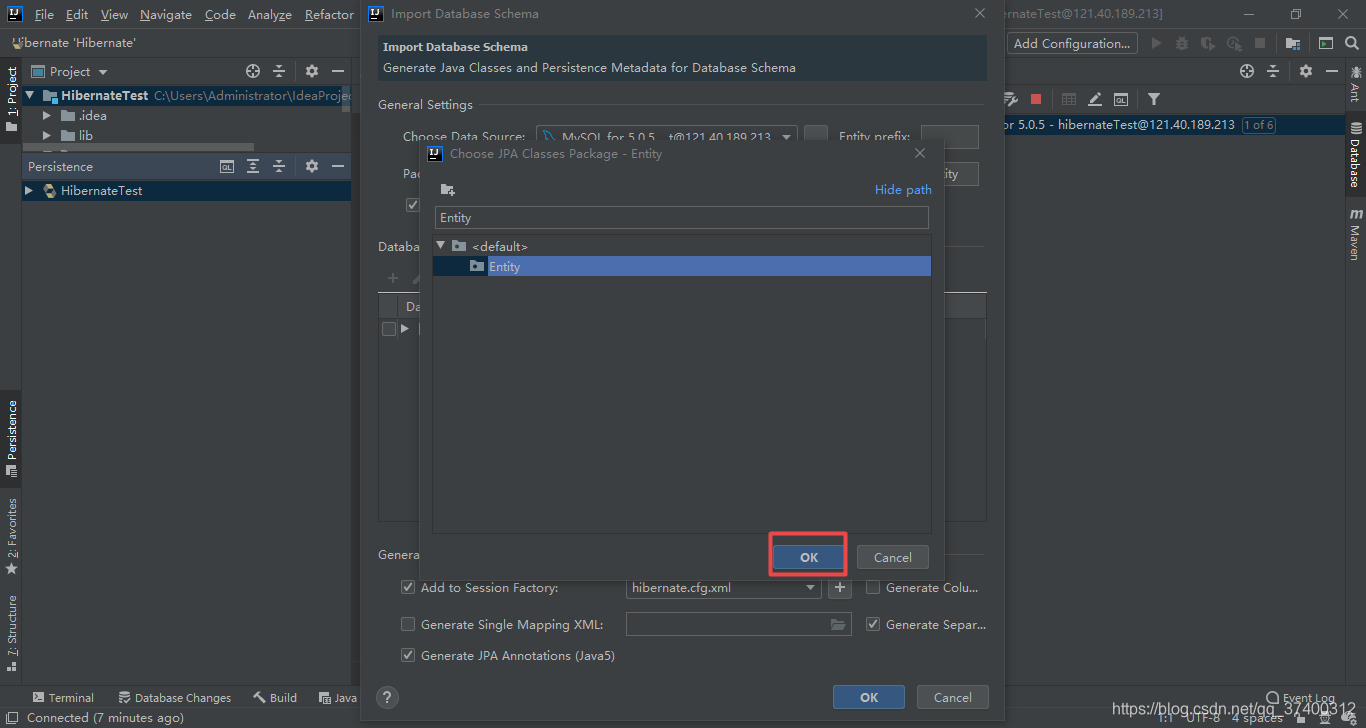This screenshot has height=728, width=1366.
Task: Open the Build tool window tab
Action: pyautogui.click(x=275, y=698)
